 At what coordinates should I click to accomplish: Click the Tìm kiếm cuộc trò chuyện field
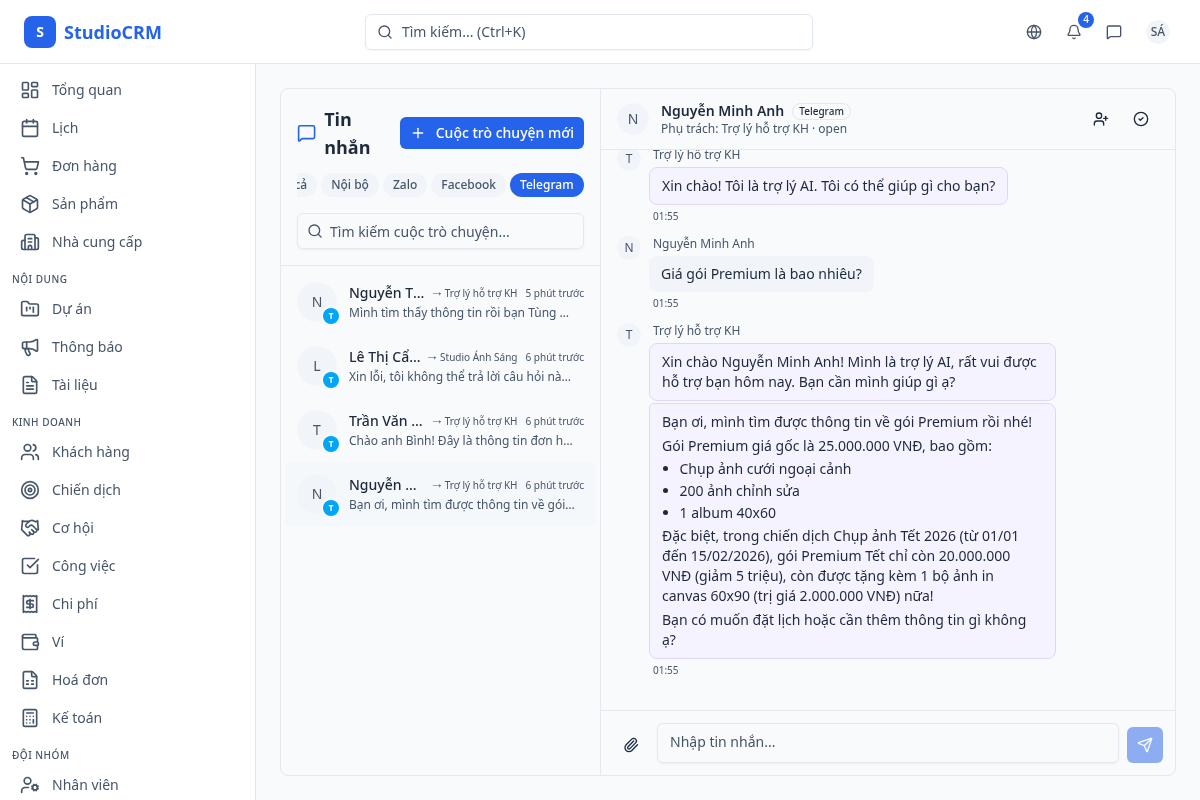pyautogui.click(x=440, y=231)
